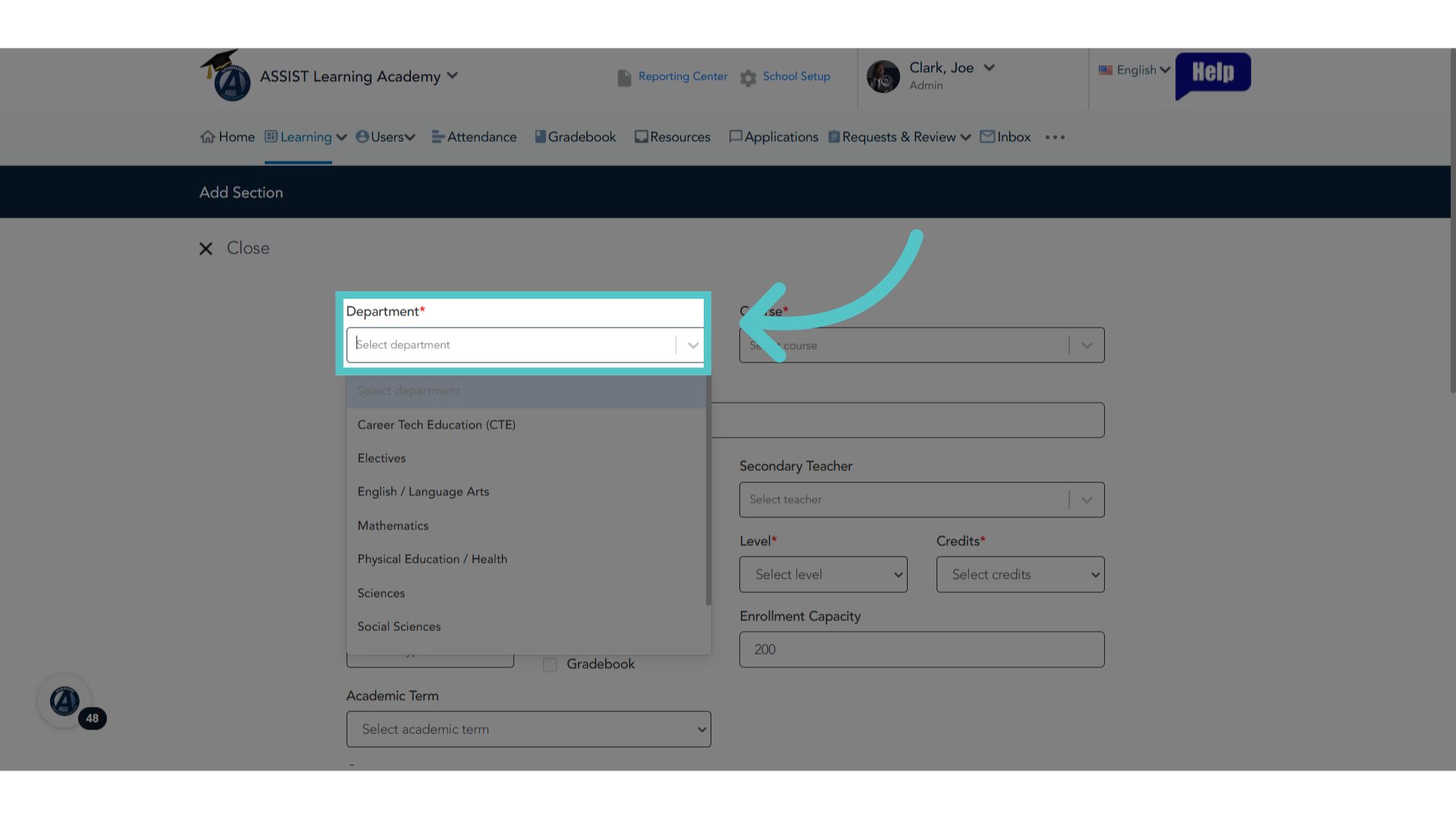Click the School Setup gear icon
The image size is (1456, 819).
click(748, 77)
